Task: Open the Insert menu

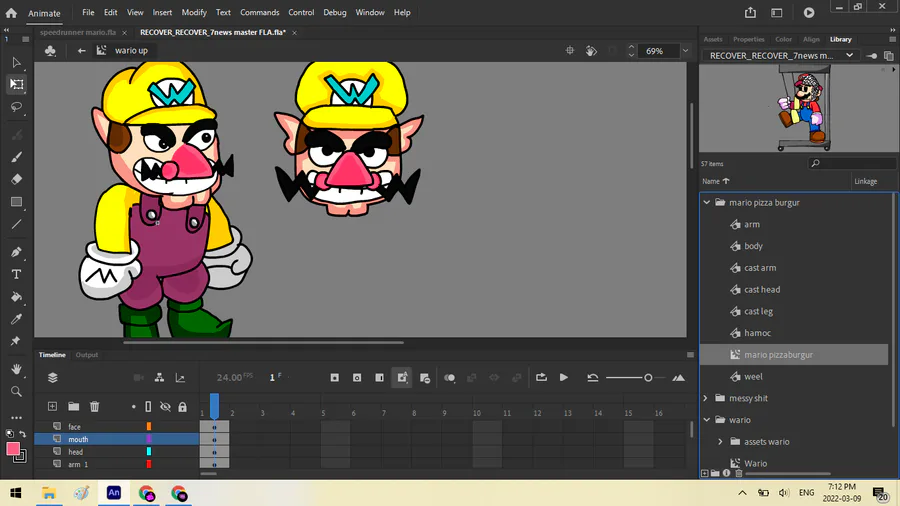Action: pos(162,12)
